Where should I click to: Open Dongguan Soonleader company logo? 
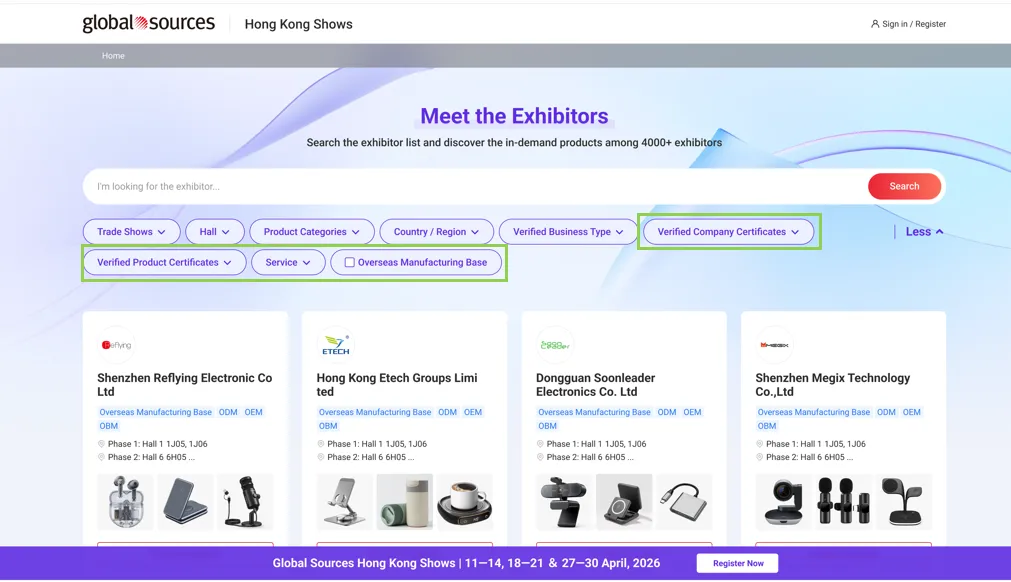pyautogui.click(x=555, y=345)
